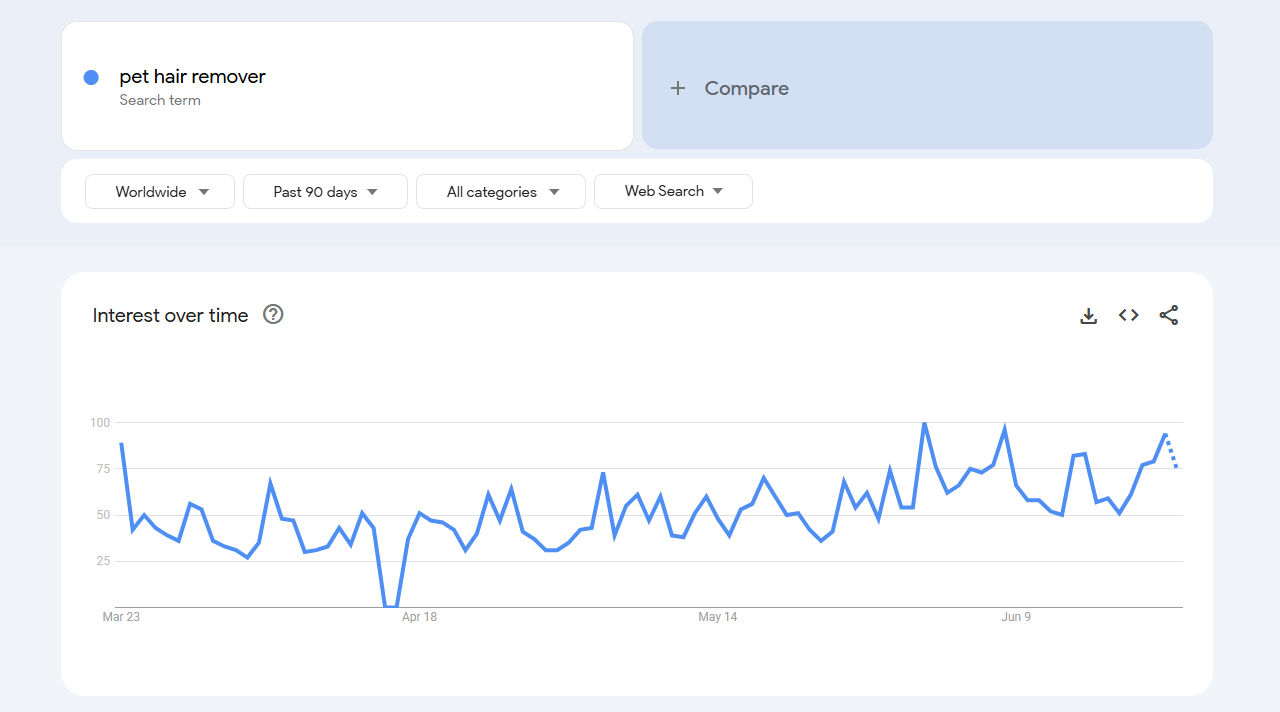Click the dotted forecast segment of the line
The height and width of the screenshot is (712, 1280).
point(1168,452)
